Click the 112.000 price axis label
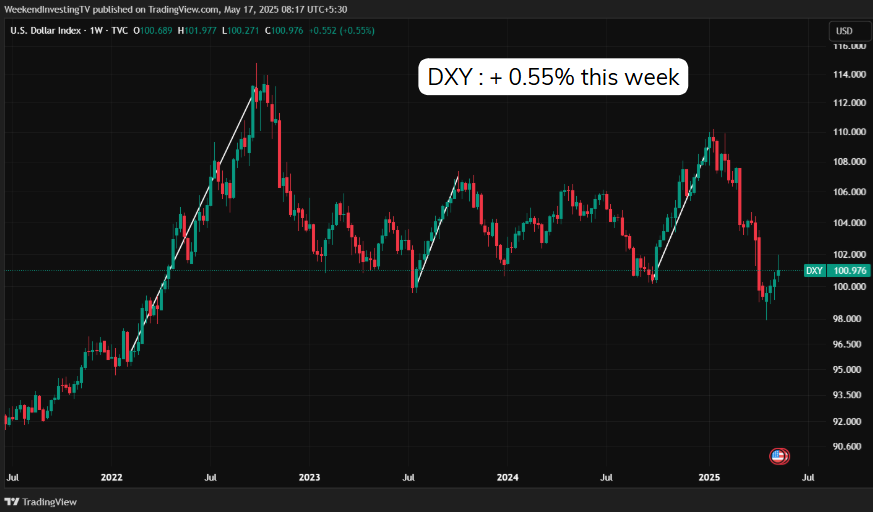 click(849, 103)
